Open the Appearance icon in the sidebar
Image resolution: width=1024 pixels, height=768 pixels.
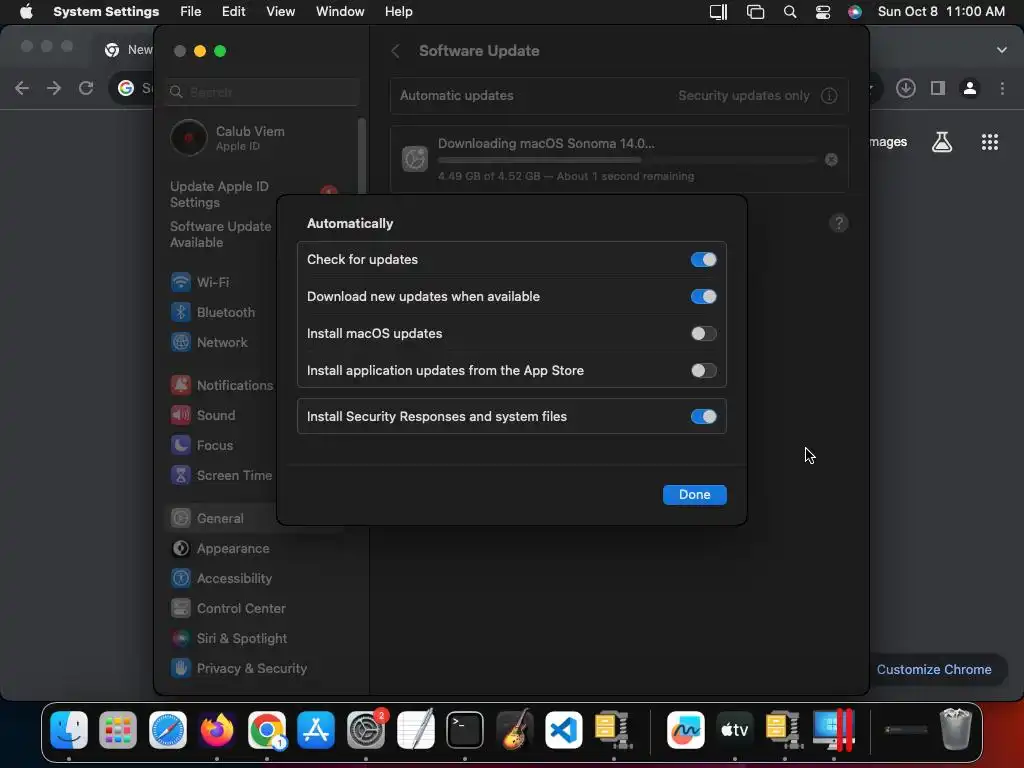coord(181,549)
